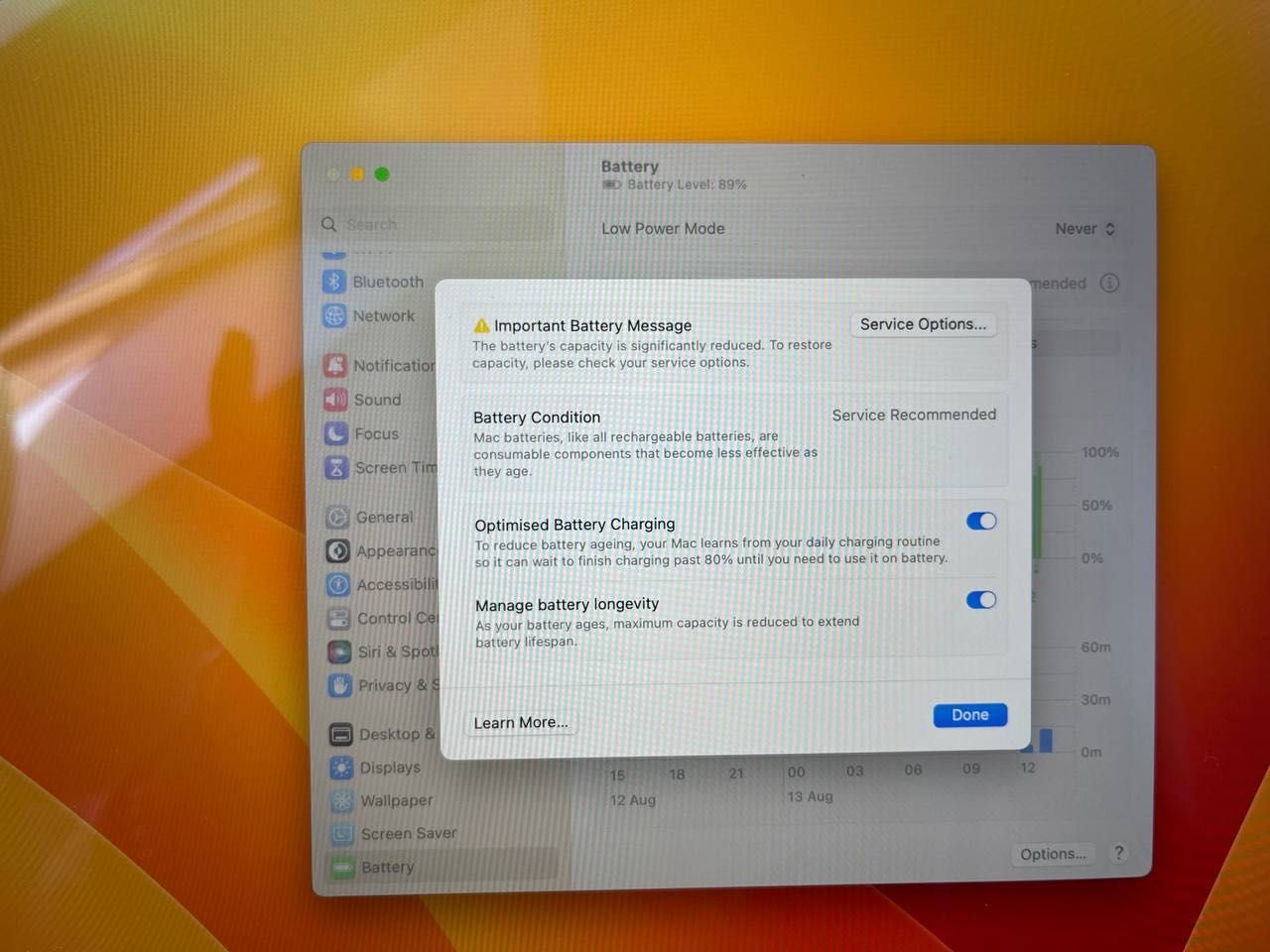Image resolution: width=1270 pixels, height=952 pixels.
Task: Select Screen Saver in the sidebar
Action: point(442,834)
